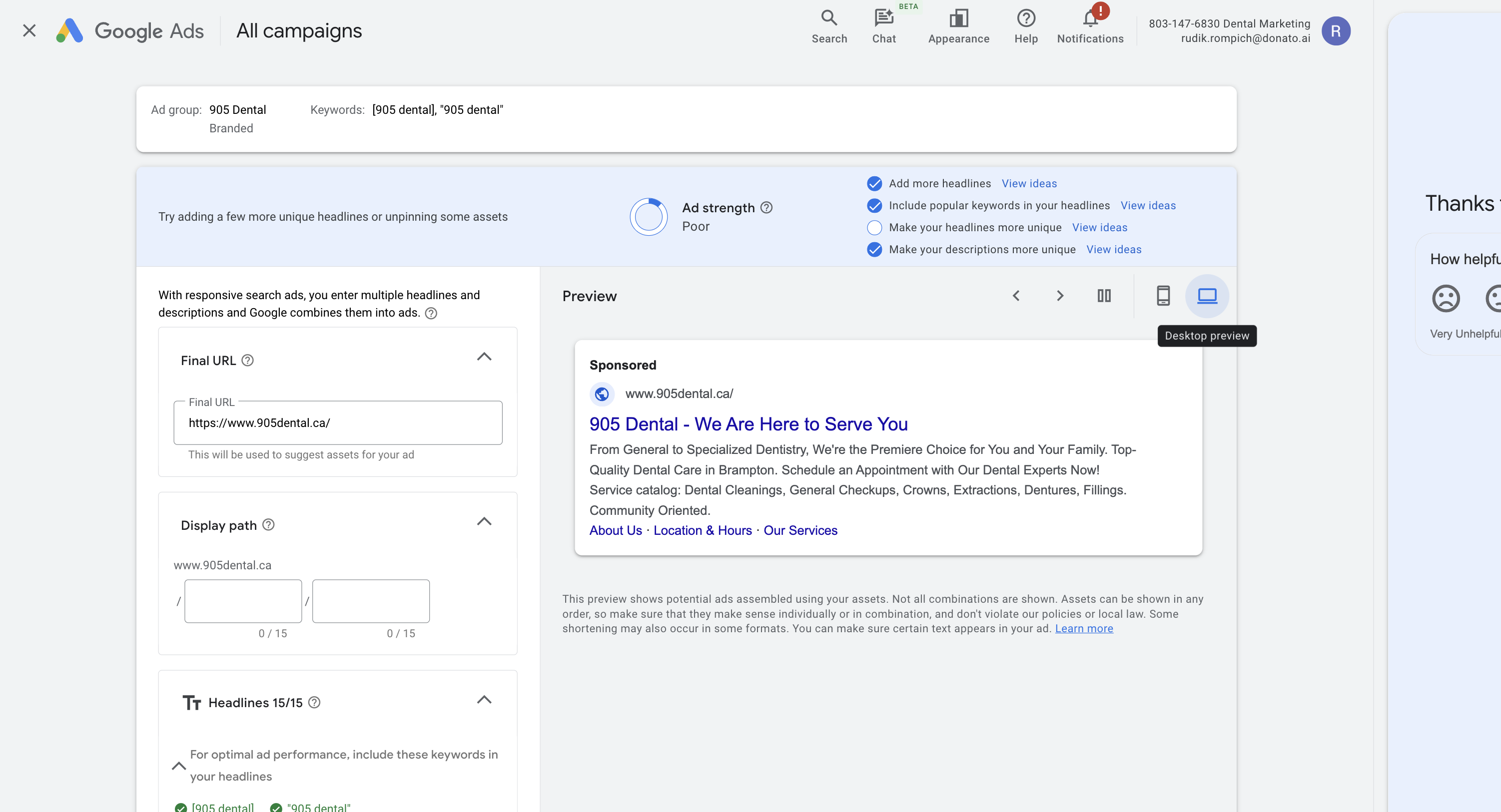Collapse the Display path section

point(484,521)
